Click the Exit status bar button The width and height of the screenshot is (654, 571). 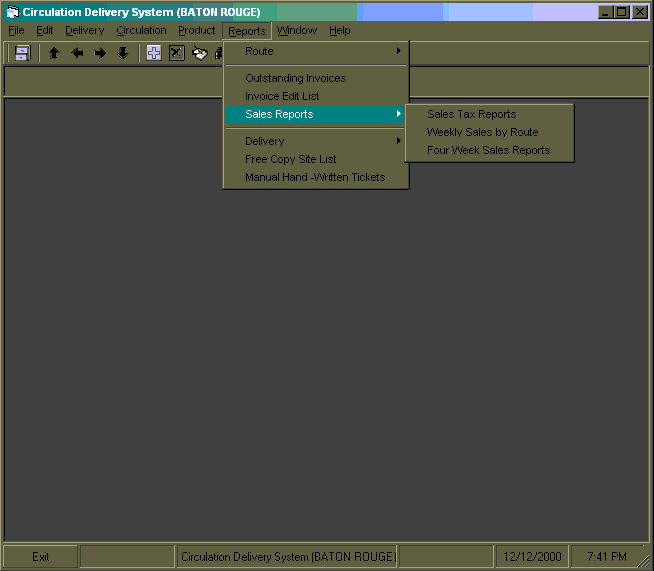tap(40, 556)
